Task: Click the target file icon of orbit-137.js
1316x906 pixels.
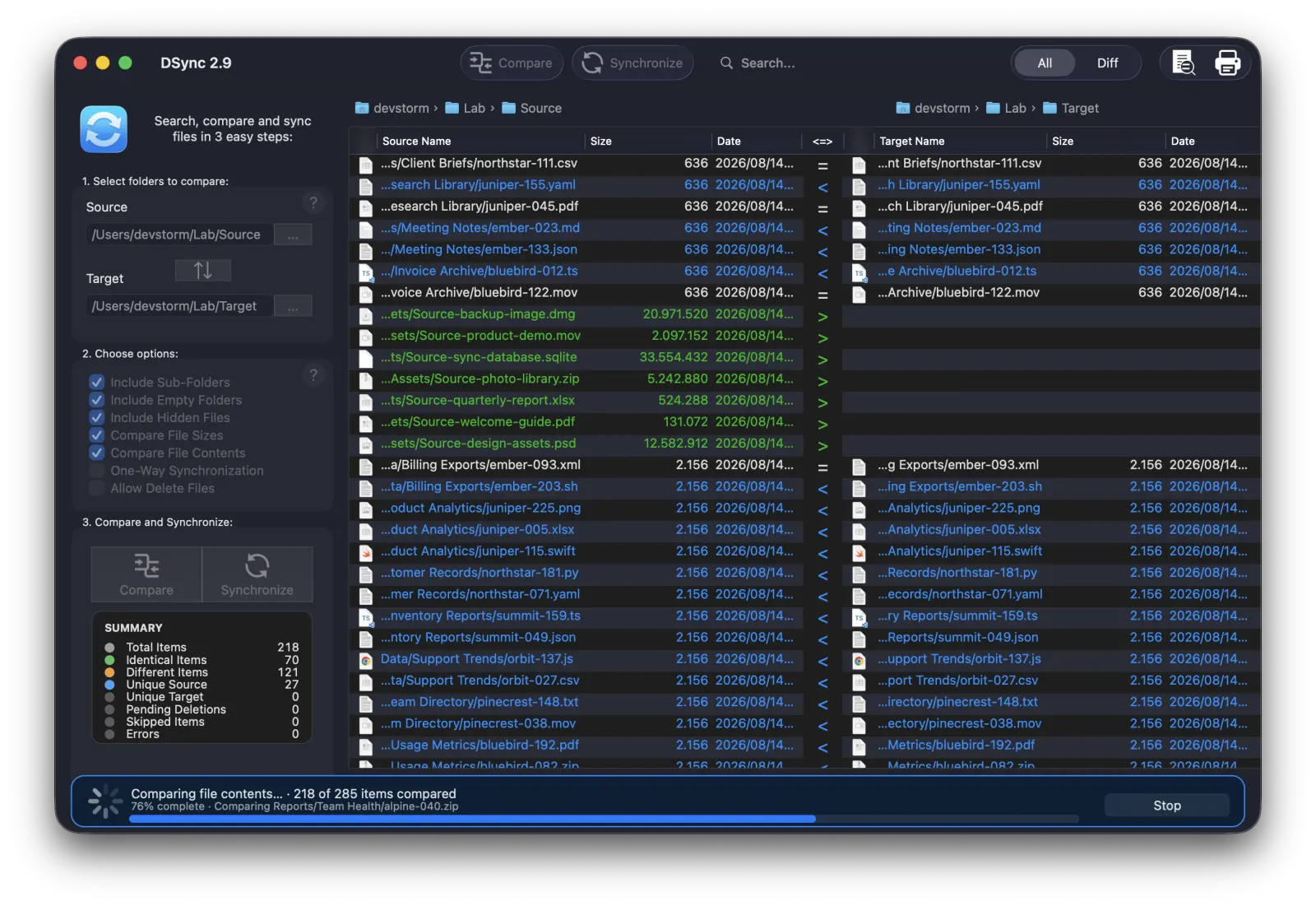Action: [x=859, y=660]
